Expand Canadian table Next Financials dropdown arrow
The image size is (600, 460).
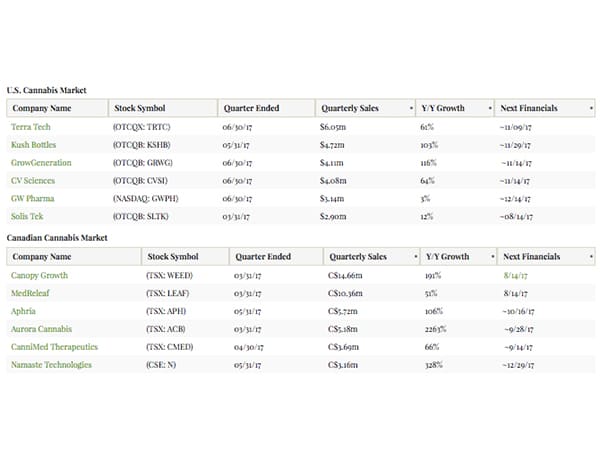pyautogui.click(x=591, y=256)
